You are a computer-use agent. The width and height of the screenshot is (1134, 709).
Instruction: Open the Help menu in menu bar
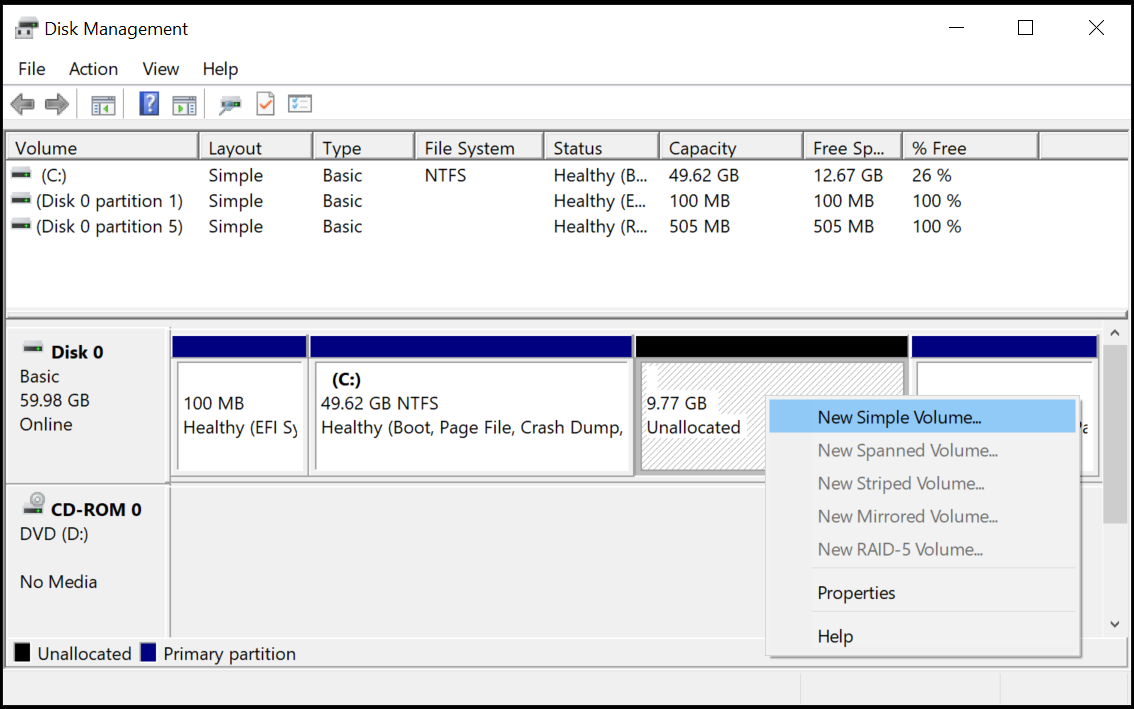220,69
